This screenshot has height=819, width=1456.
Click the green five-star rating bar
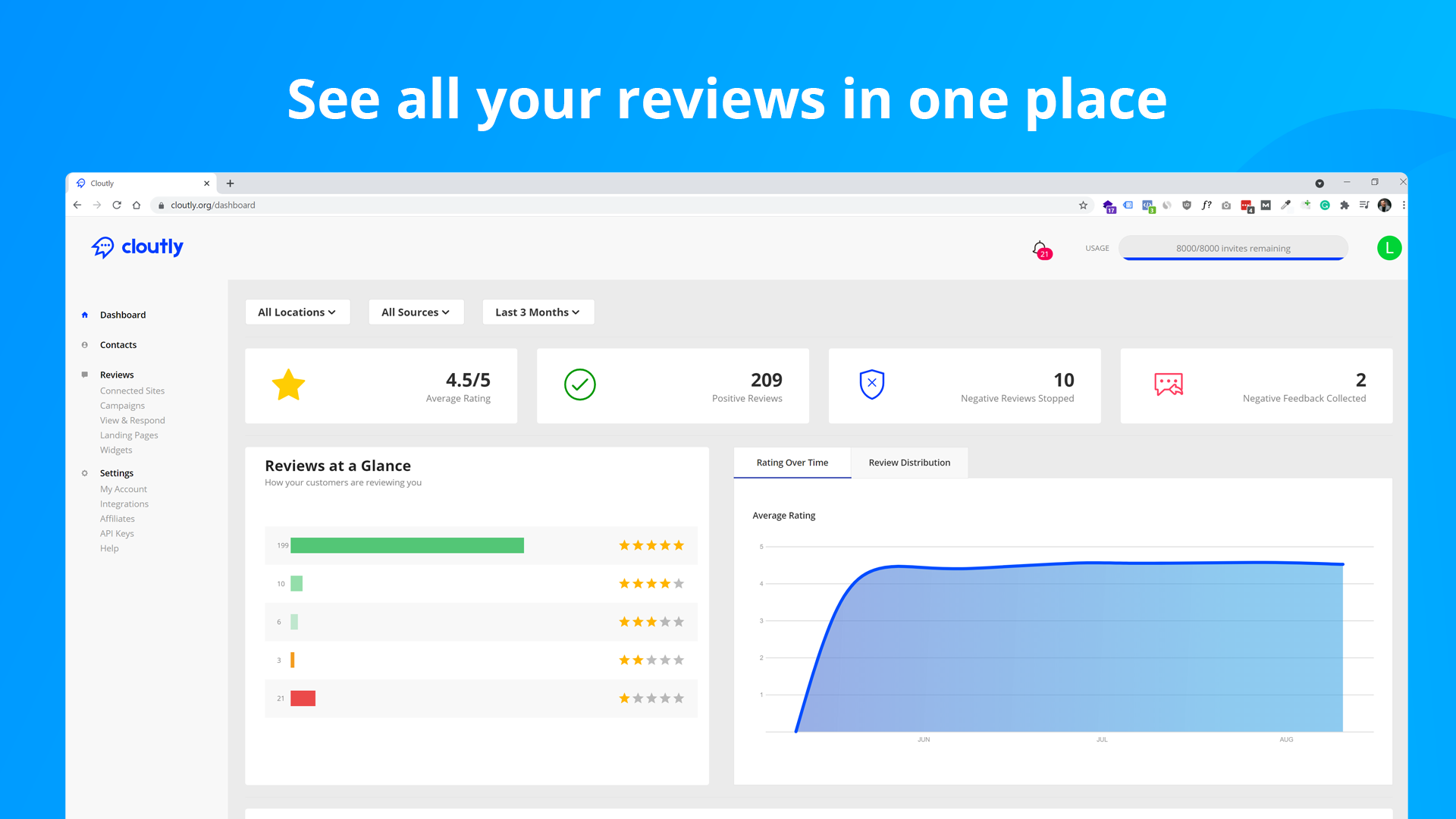click(406, 545)
